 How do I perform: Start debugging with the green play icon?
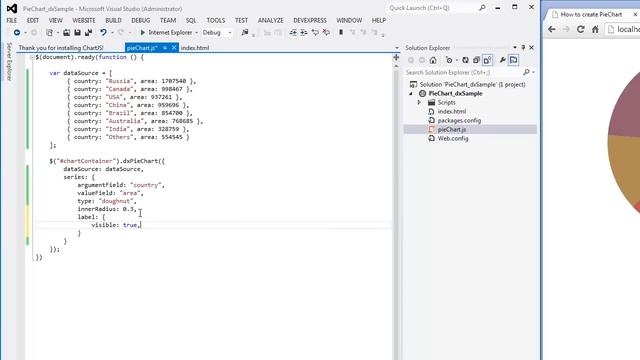142,32
